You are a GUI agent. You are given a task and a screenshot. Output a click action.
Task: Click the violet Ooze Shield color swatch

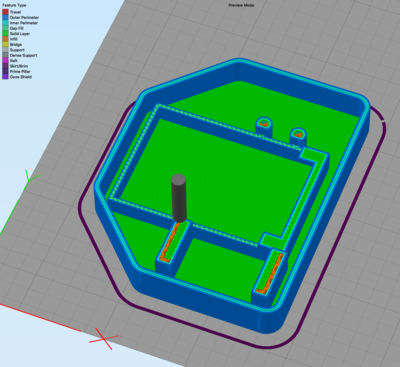(x=5, y=77)
